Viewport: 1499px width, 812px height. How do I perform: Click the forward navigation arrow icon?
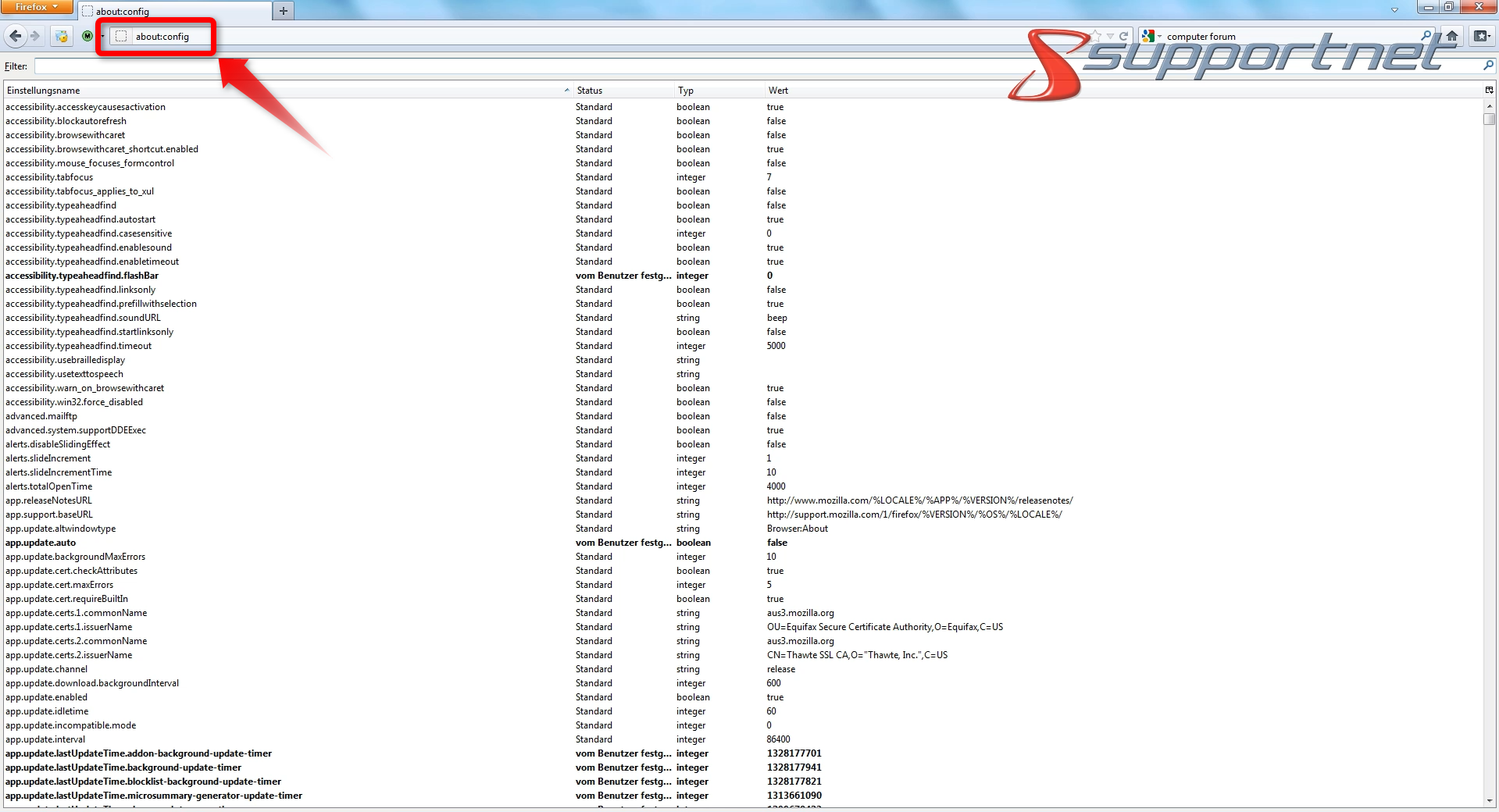(x=34, y=36)
